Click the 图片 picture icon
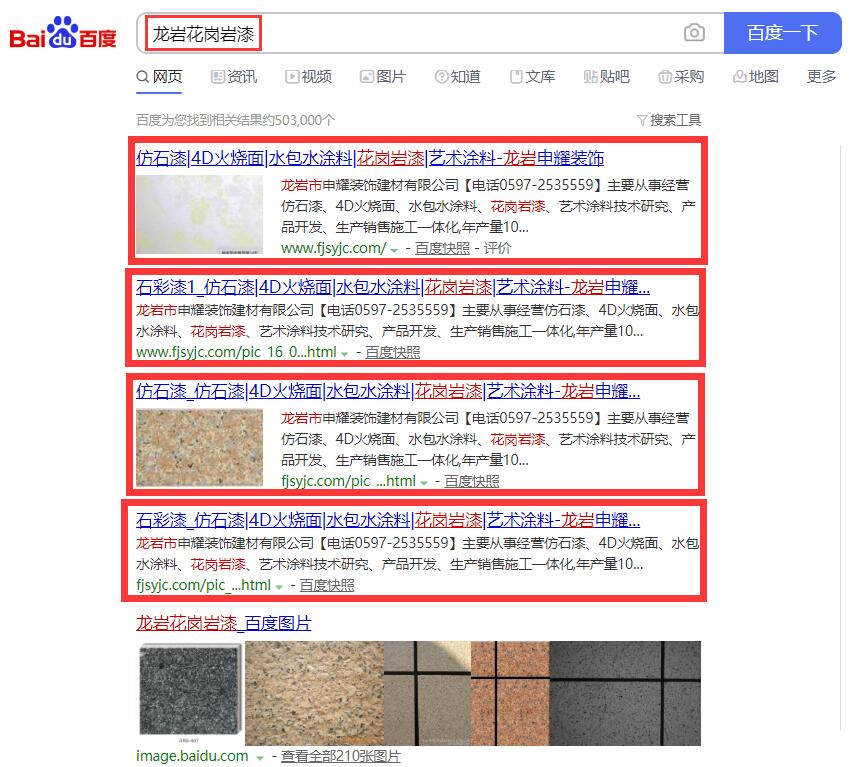Screen dimensions: 850x767 (367, 76)
